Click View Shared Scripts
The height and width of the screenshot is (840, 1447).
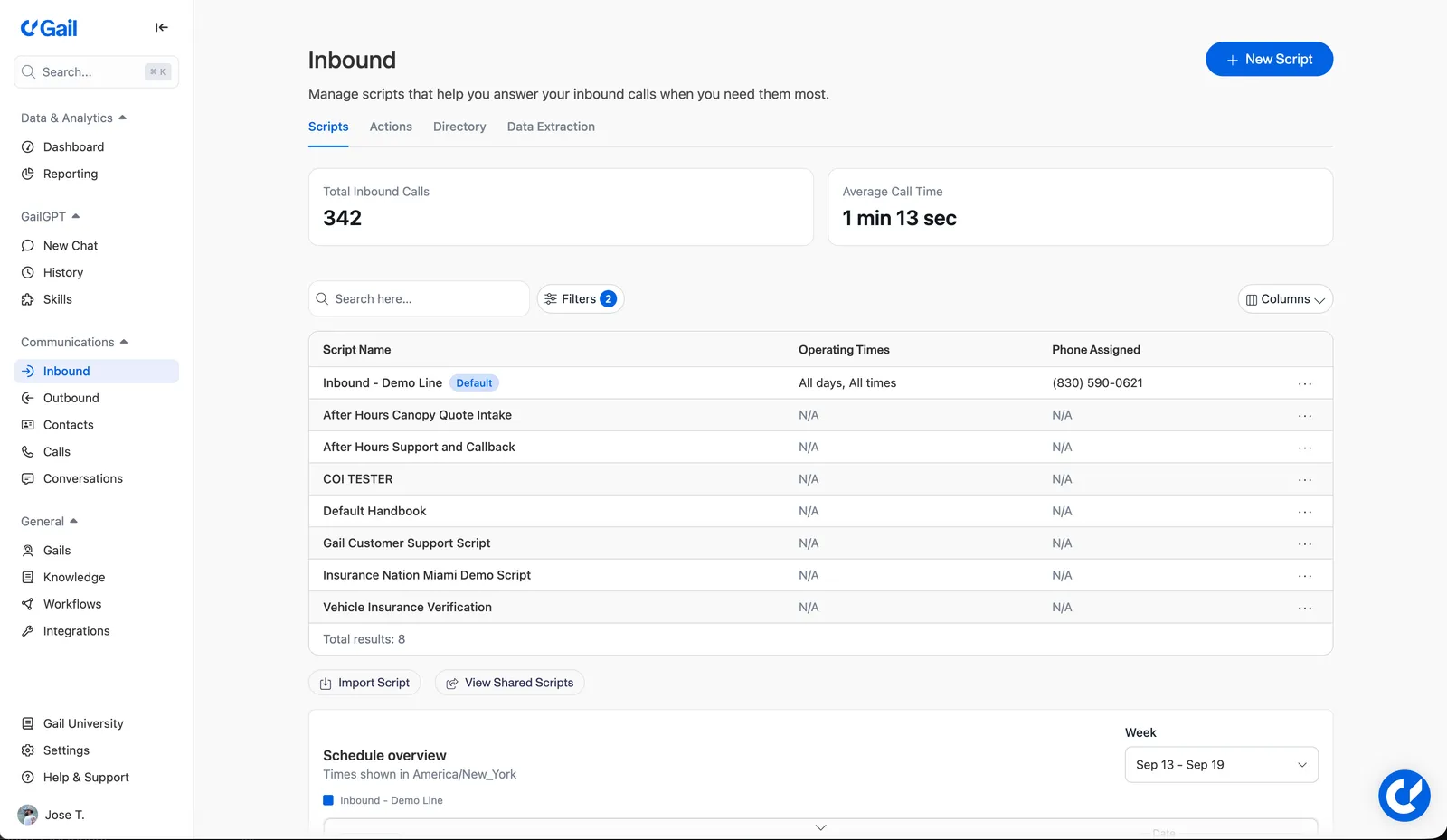coord(510,683)
